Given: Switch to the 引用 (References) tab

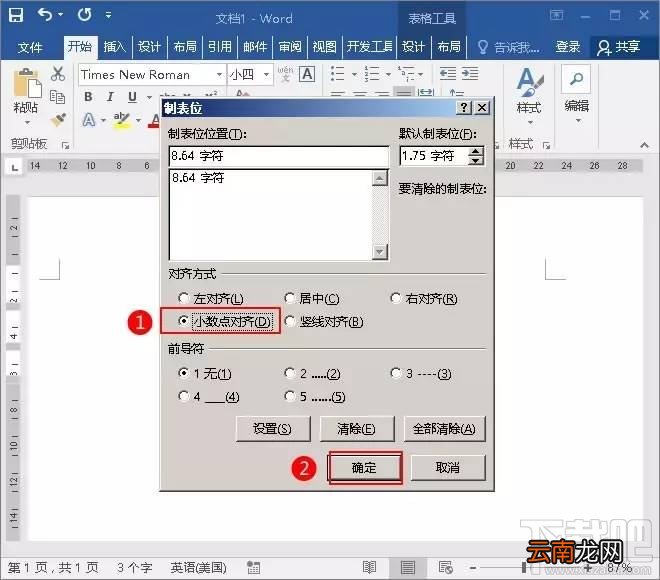Looking at the screenshot, I should pyautogui.click(x=220, y=47).
